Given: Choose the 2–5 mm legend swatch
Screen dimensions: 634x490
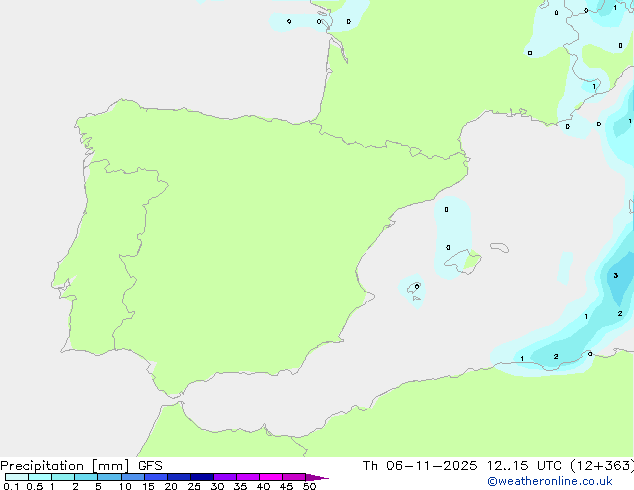Looking at the screenshot, I should [x=86, y=477].
